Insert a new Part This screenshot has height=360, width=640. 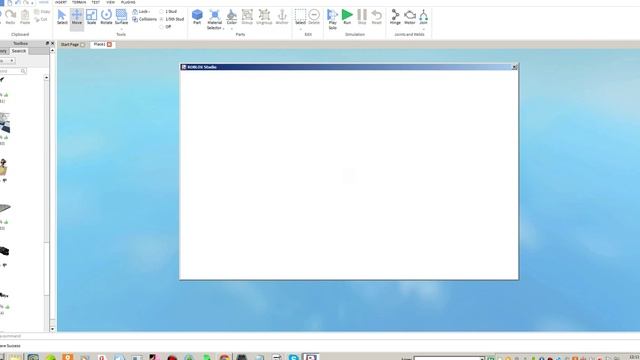[x=197, y=17]
